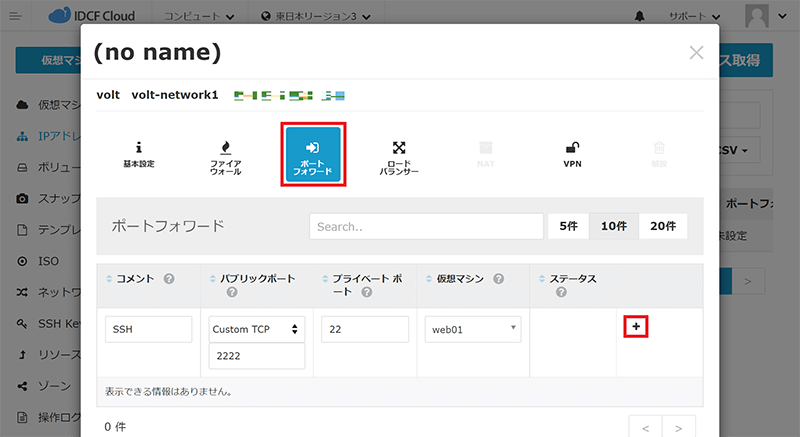Show 5件 entries per page

click(x=568, y=226)
